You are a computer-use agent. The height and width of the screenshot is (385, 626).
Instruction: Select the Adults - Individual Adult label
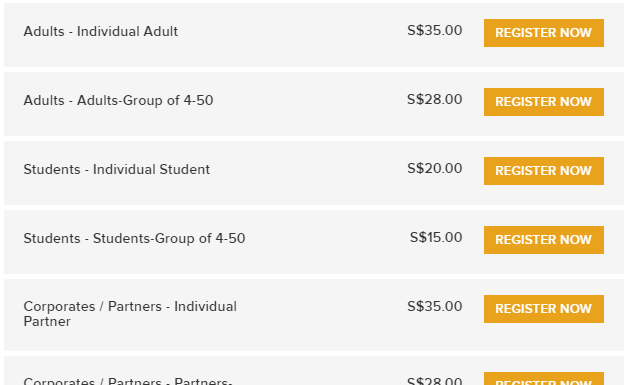click(x=101, y=31)
